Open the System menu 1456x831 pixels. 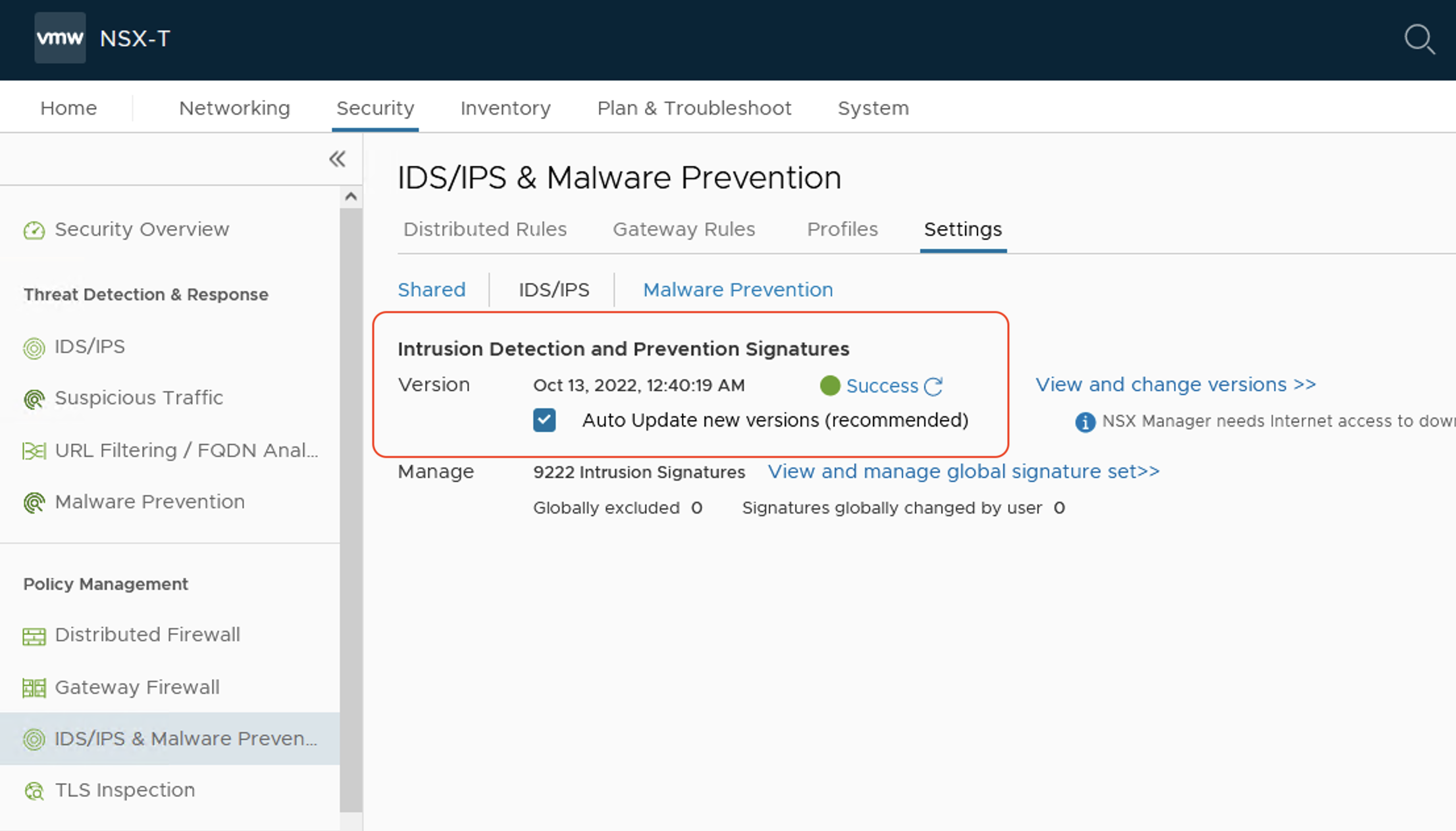pos(873,108)
